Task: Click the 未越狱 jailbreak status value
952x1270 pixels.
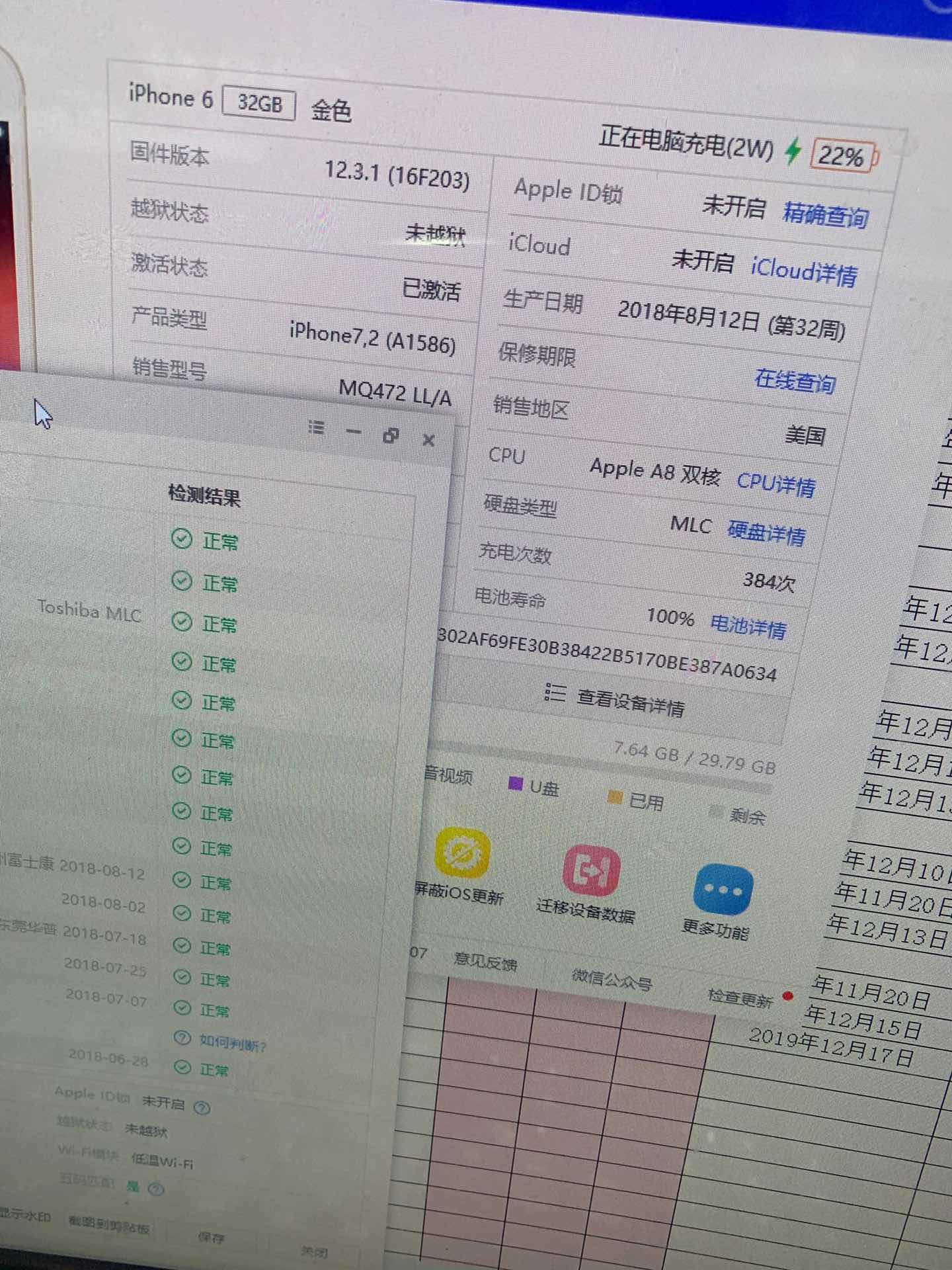Action: point(435,233)
